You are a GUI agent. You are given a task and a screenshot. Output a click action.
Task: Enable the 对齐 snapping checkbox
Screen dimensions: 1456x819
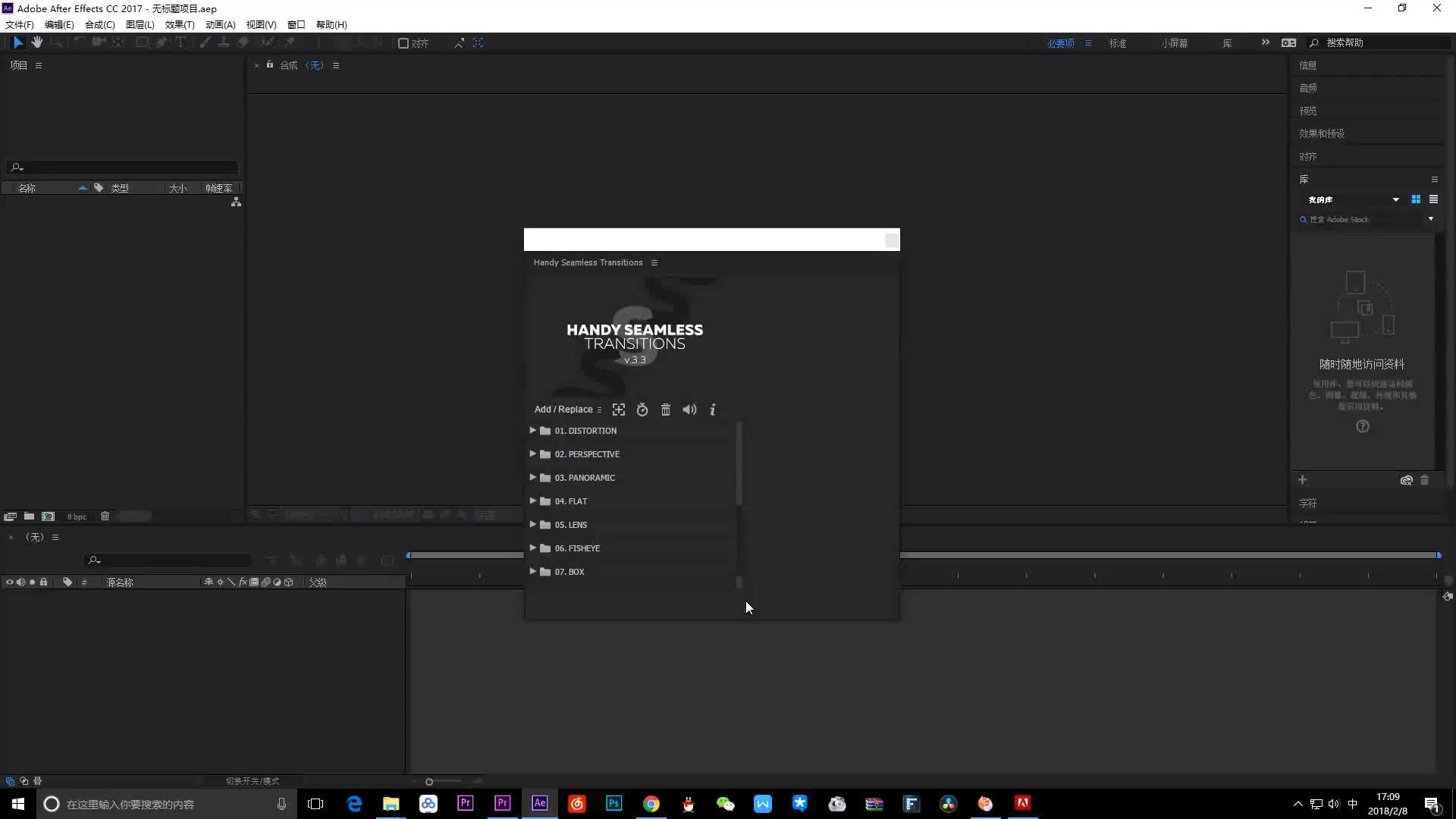pyautogui.click(x=403, y=43)
